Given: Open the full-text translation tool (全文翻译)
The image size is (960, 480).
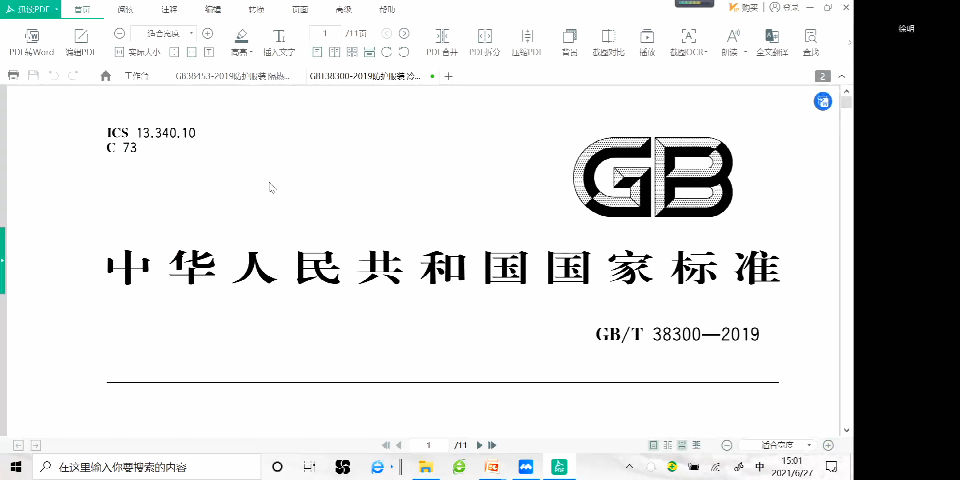Looking at the screenshot, I should click(772, 42).
